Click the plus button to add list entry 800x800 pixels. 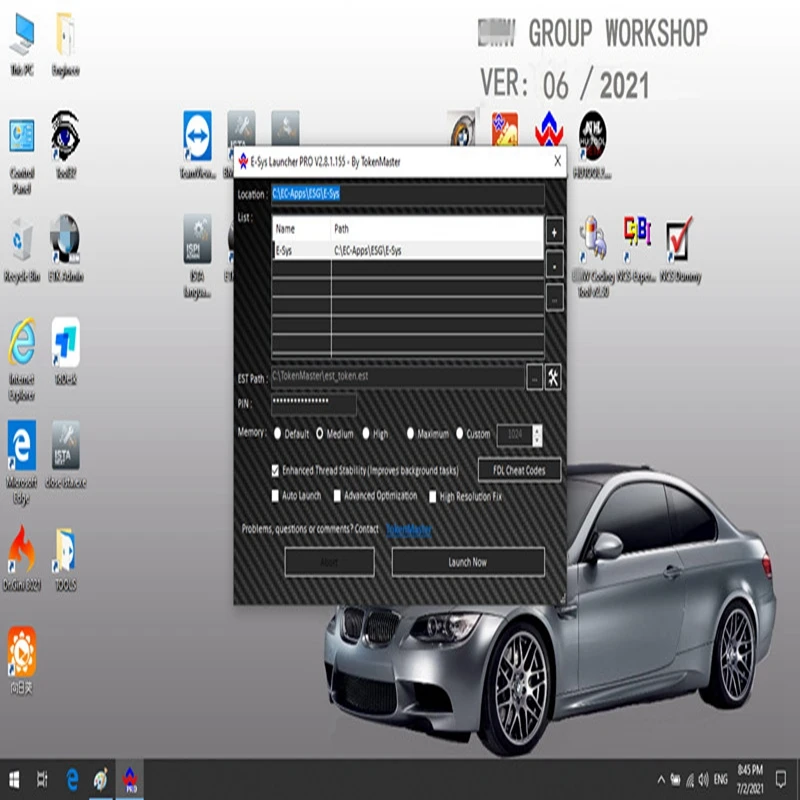(554, 233)
